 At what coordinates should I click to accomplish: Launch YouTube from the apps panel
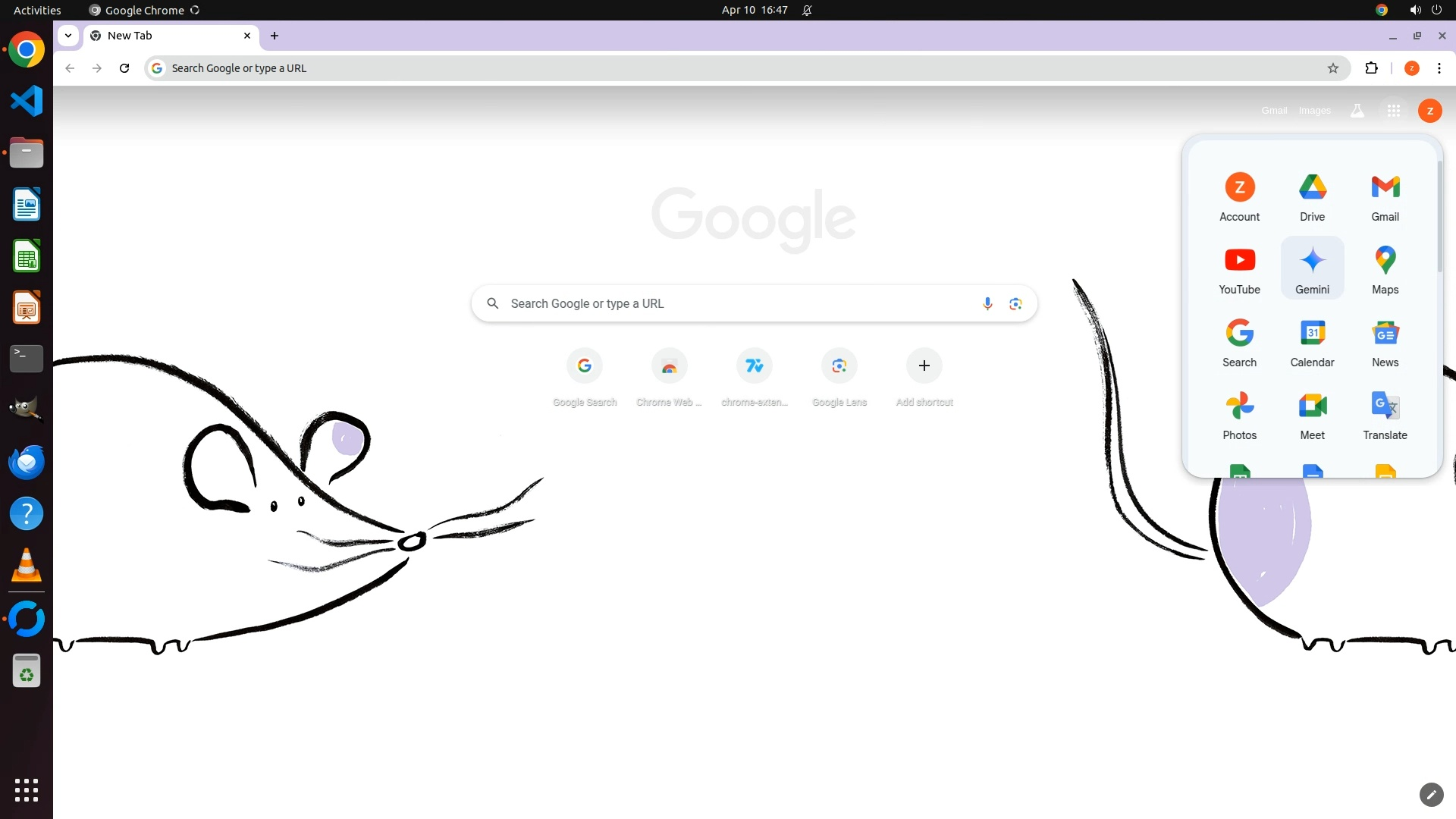(1239, 268)
